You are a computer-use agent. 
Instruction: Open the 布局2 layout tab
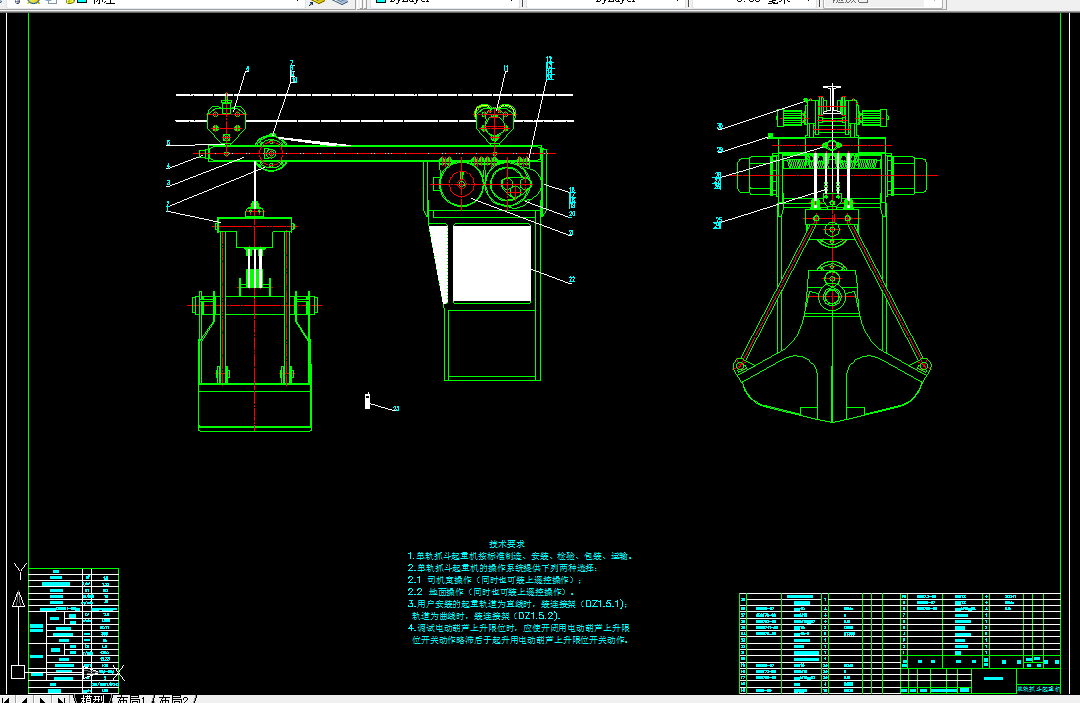173,699
